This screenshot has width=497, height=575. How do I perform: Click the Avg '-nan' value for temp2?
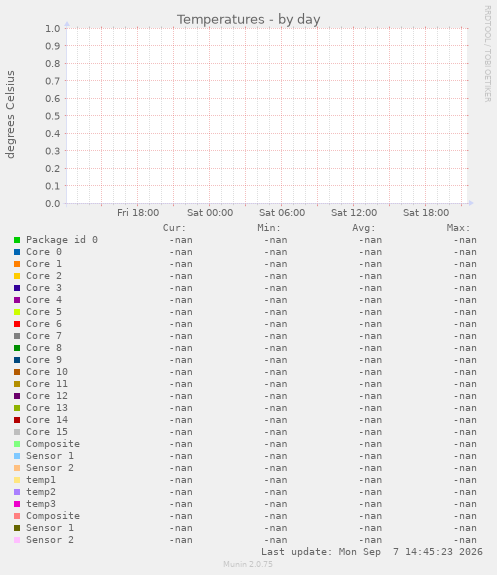370,492
